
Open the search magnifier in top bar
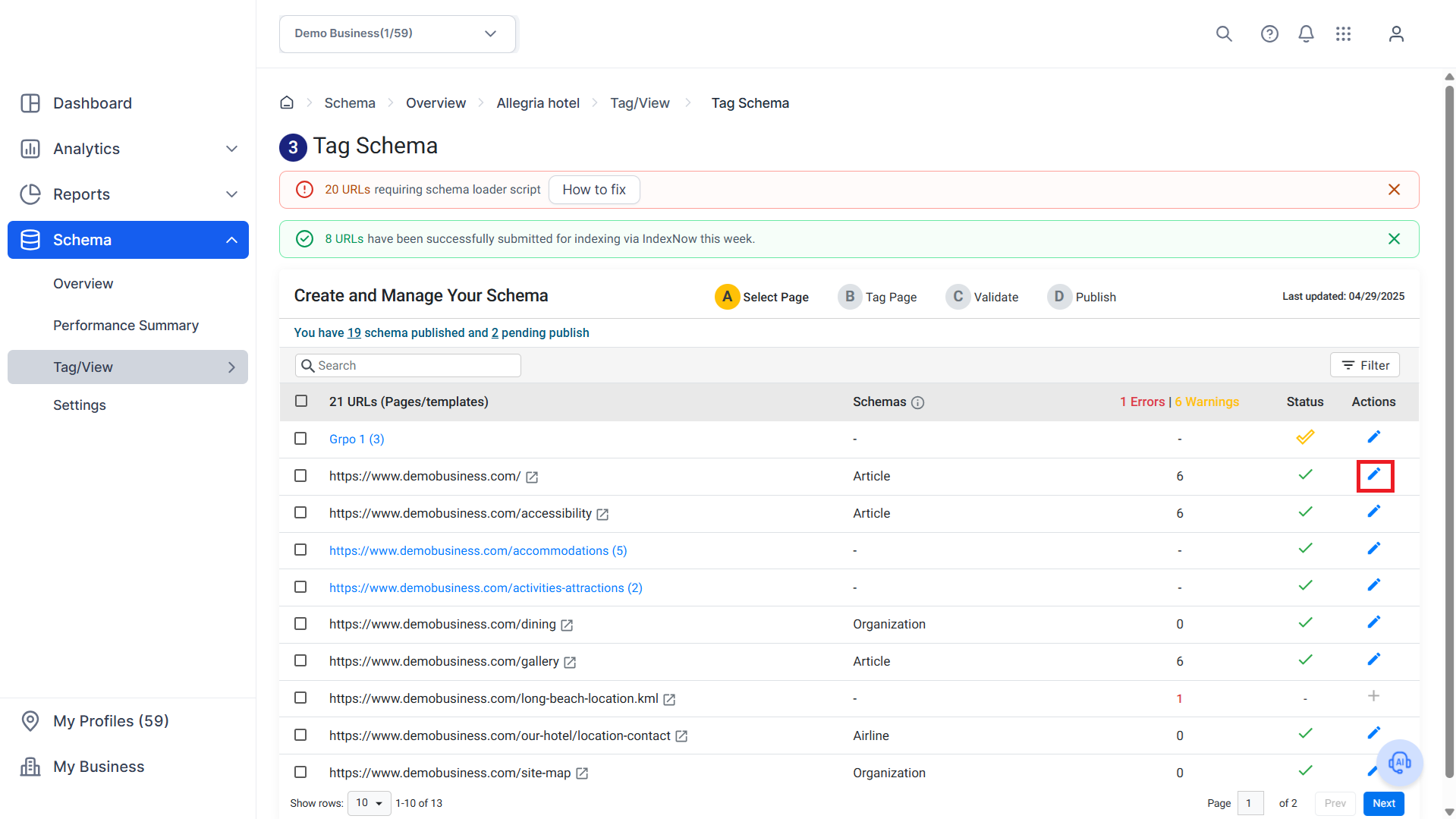[x=1224, y=34]
